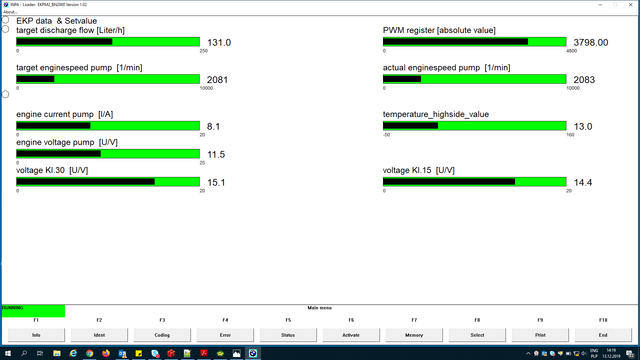Click the 14.4 Kl.15 voltage value
Image resolution: width=640 pixels, height=360 pixels.
point(583,182)
